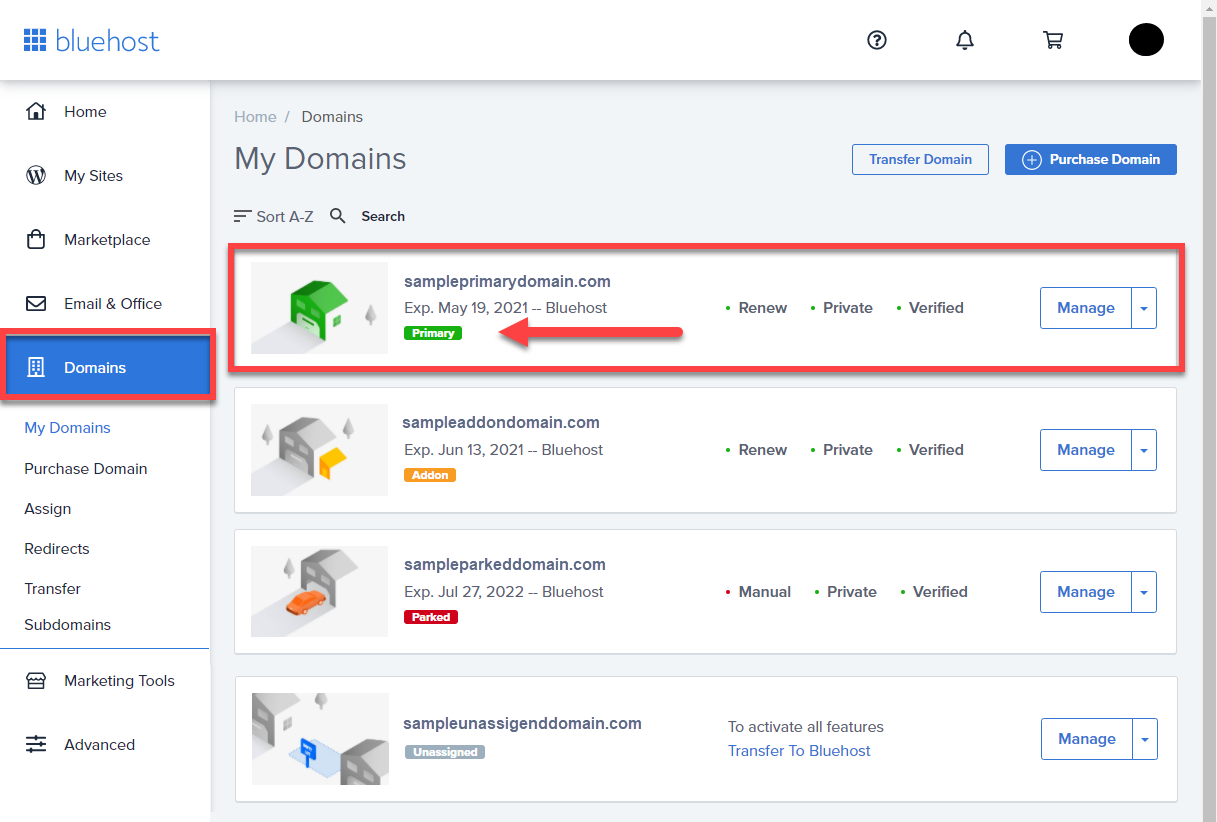Click sampleprimarydomain.com domain name
1217x822 pixels.
[x=507, y=282]
